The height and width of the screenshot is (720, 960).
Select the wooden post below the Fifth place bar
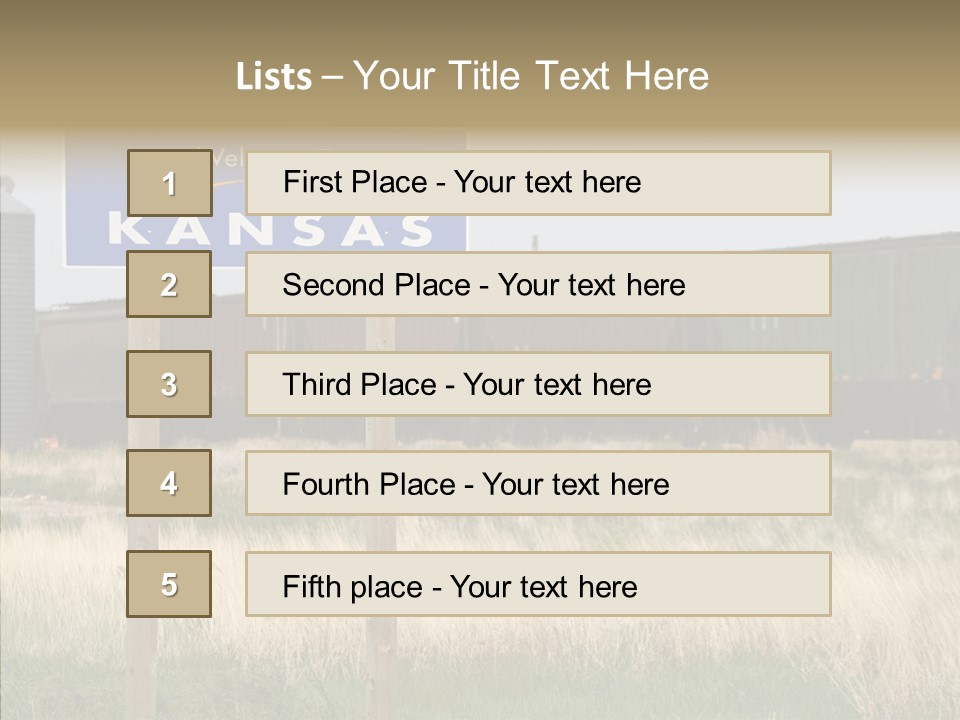[x=381, y=667]
